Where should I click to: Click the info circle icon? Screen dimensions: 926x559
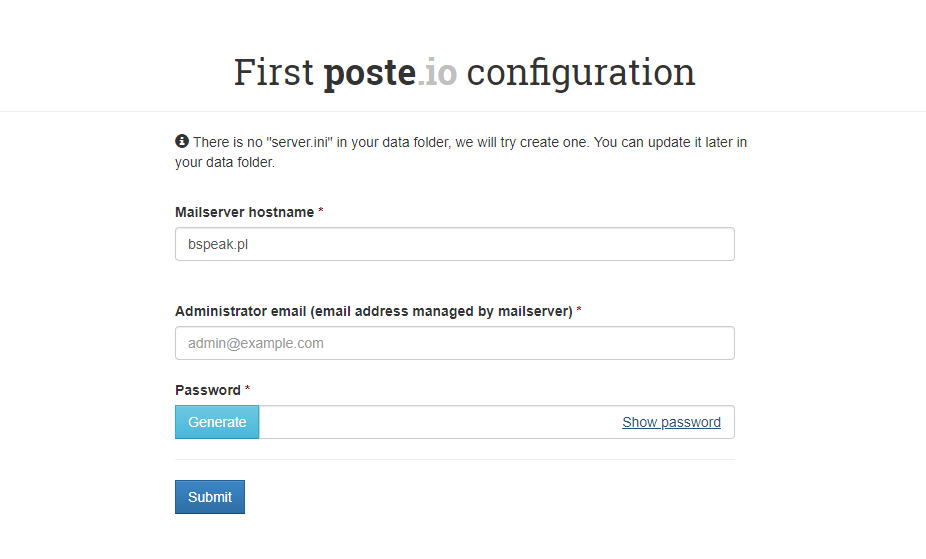click(x=182, y=142)
